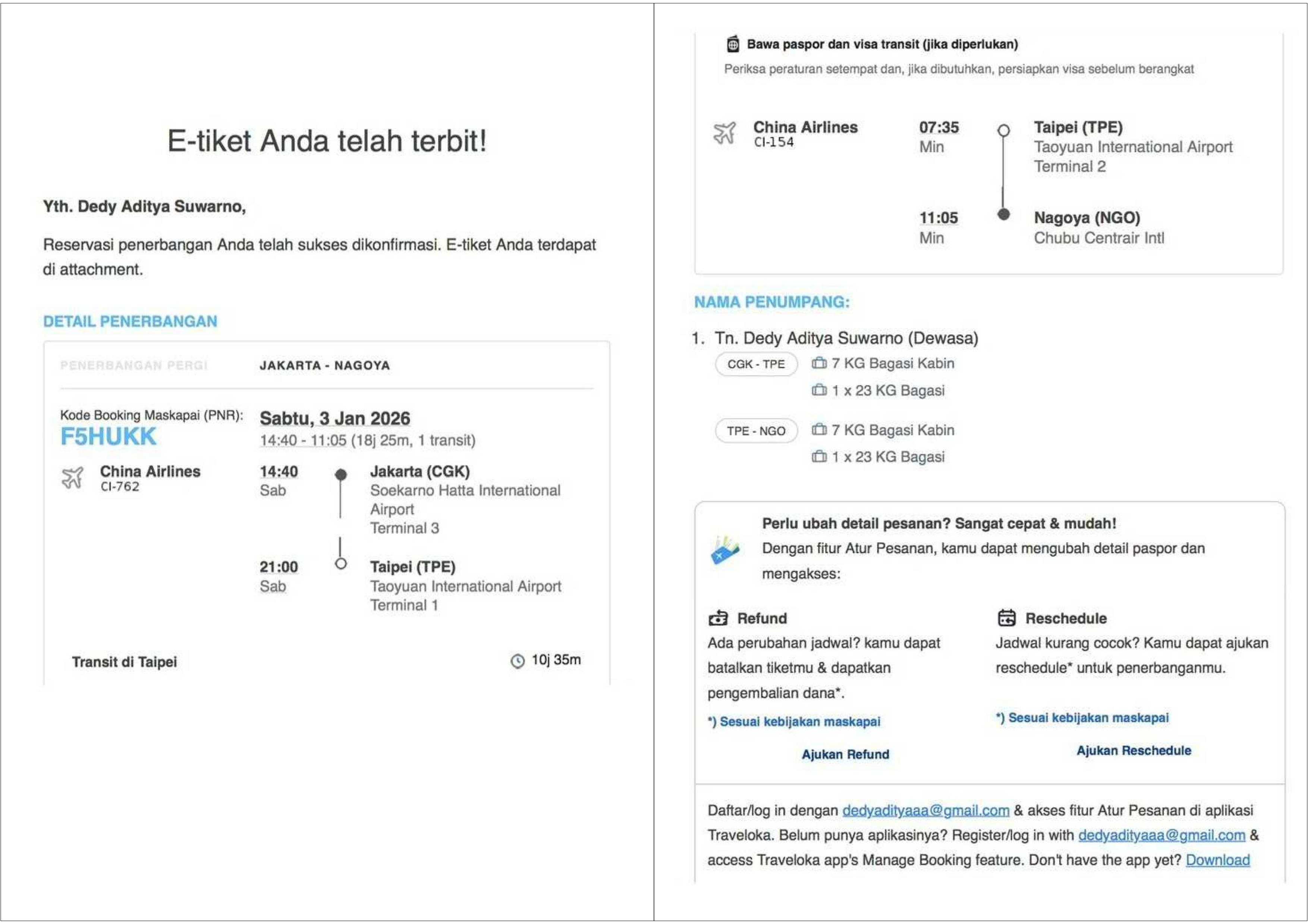Viewport: 1308px width, 924px height.
Task: Select the TPE - NGO route pill
Action: 756,431
